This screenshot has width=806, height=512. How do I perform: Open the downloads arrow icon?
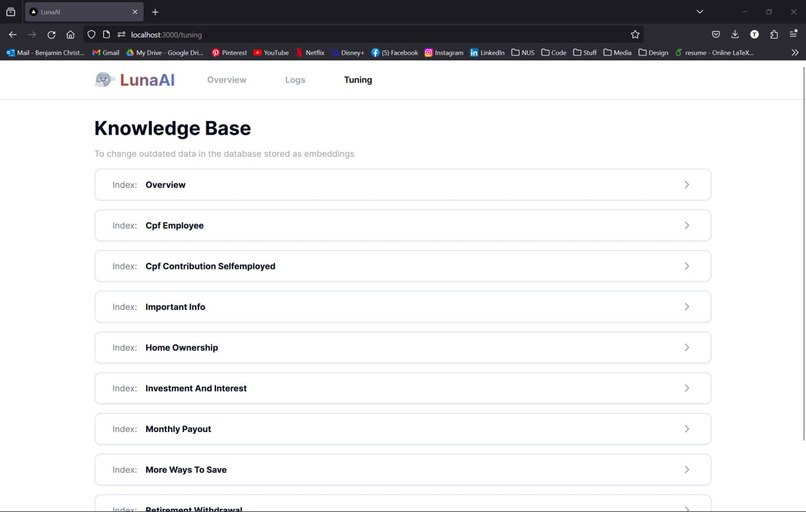735,34
